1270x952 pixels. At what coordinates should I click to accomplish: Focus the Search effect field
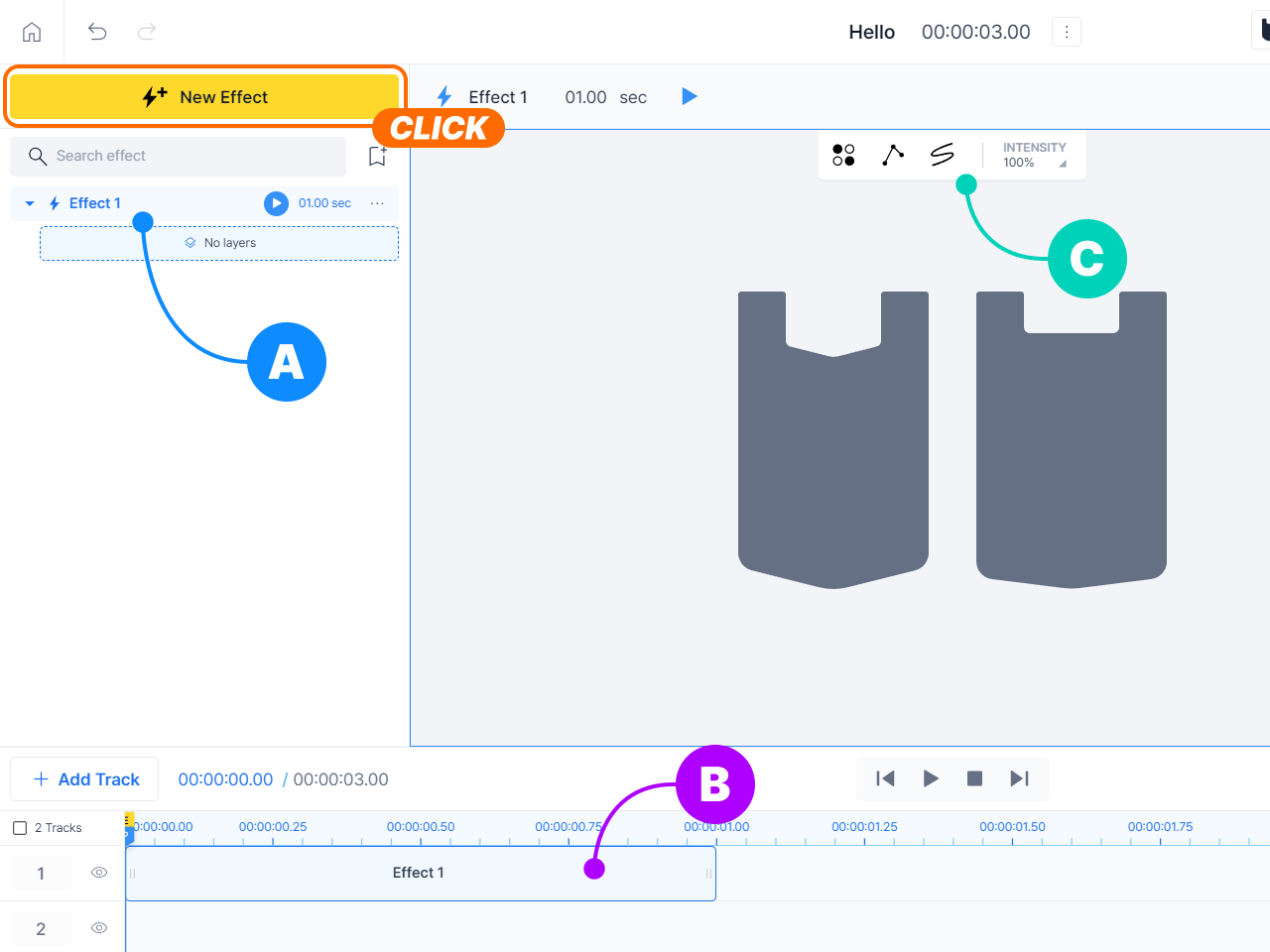coord(179,156)
